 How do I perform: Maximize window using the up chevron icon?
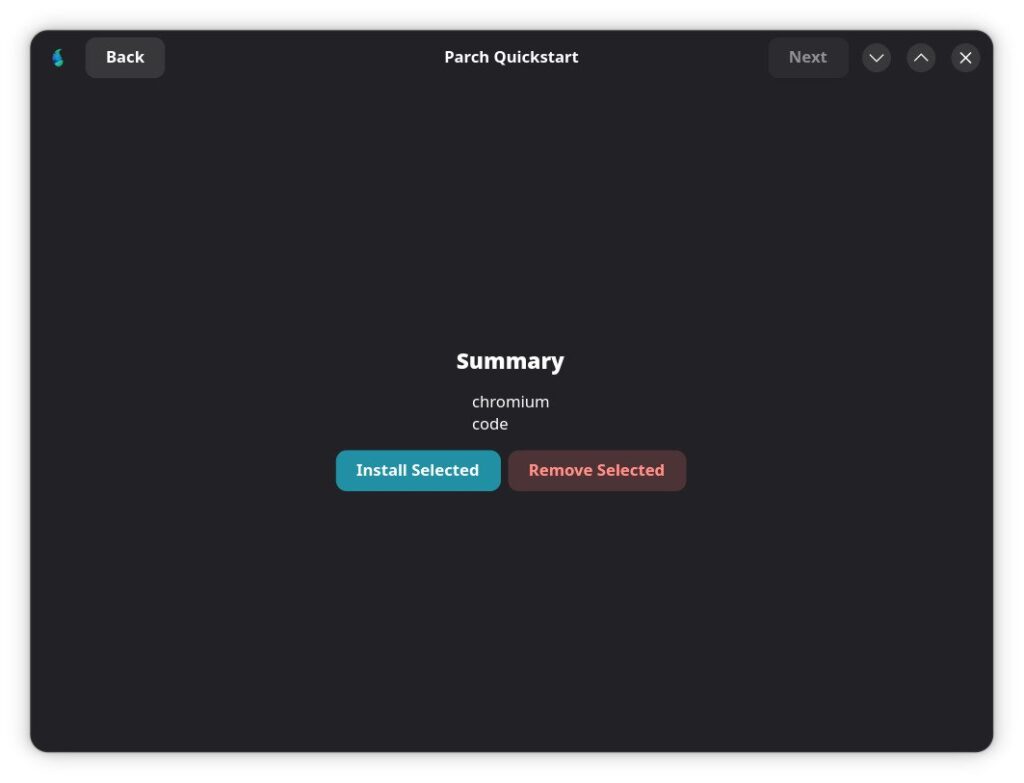pos(921,58)
